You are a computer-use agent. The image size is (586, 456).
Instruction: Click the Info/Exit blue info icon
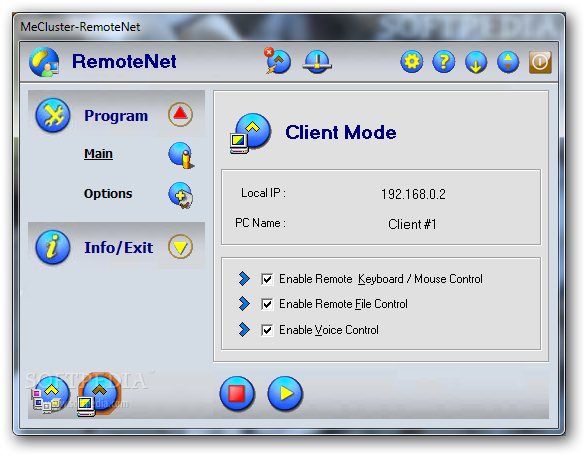point(53,247)
